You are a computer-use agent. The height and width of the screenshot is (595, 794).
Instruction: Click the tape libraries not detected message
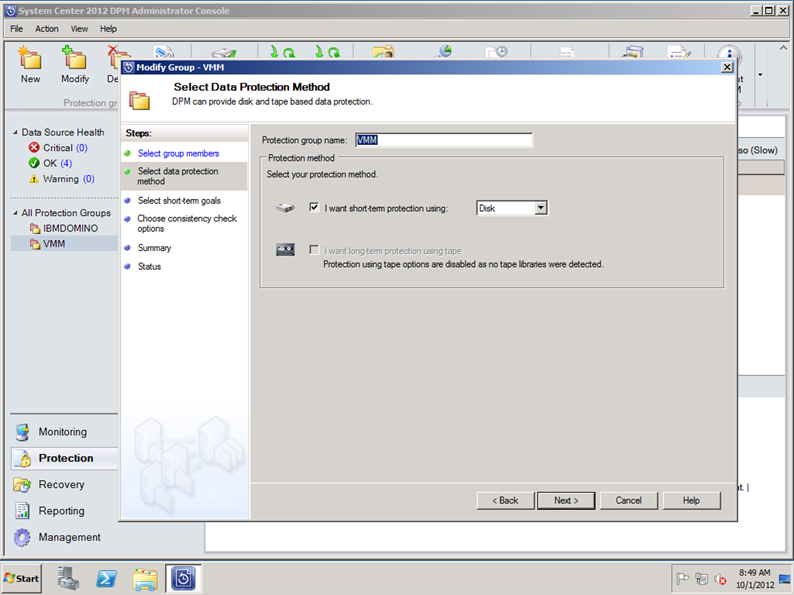[x=463, y=264]
